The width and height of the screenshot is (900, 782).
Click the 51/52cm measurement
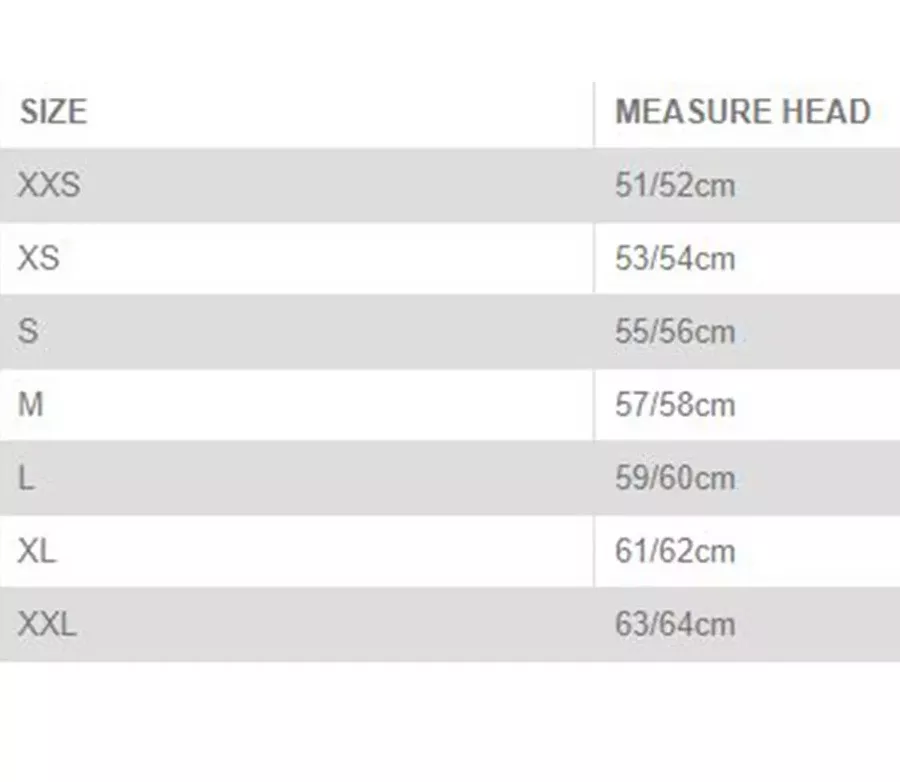pos(674,185)
